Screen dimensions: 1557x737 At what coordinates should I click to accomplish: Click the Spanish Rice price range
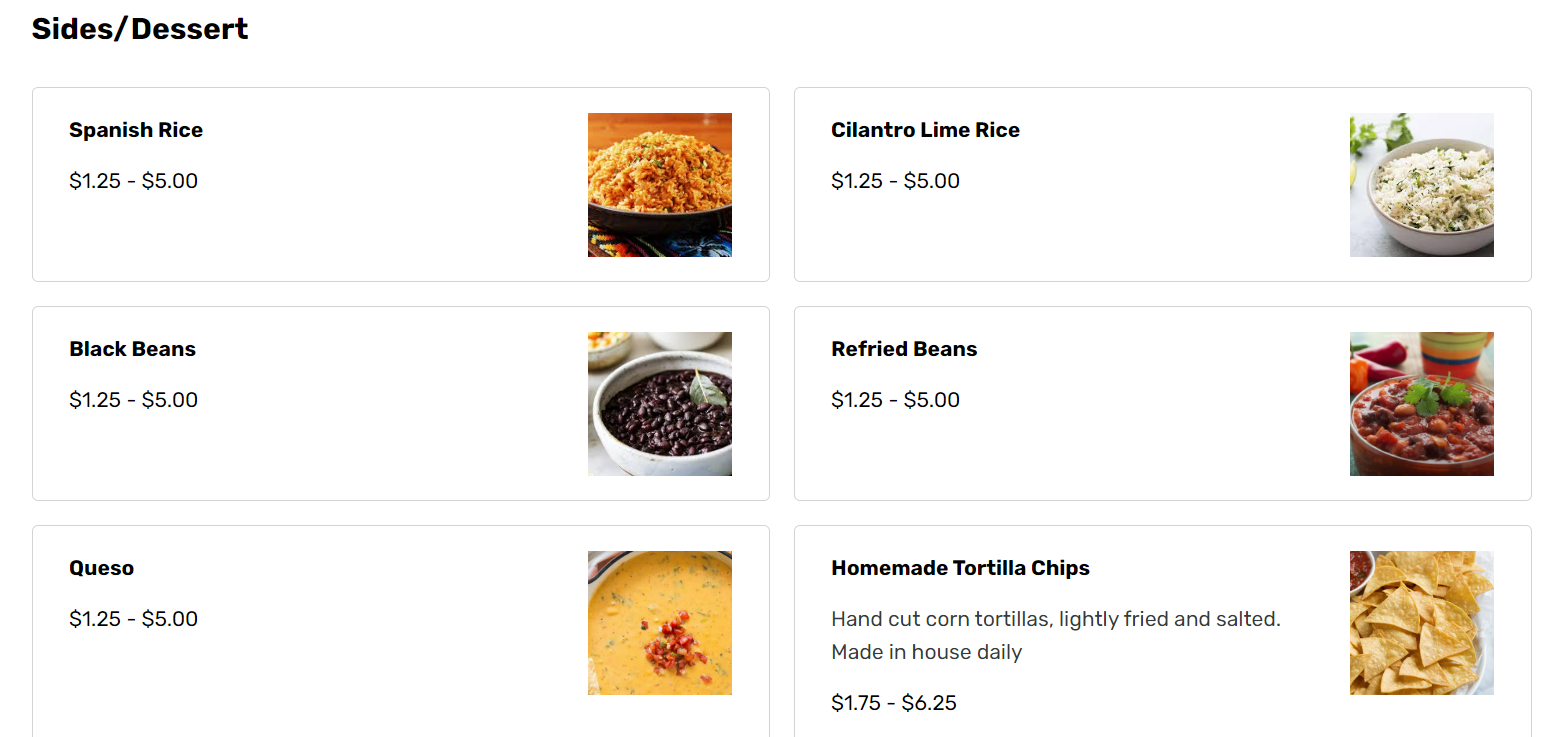[133, 181]
